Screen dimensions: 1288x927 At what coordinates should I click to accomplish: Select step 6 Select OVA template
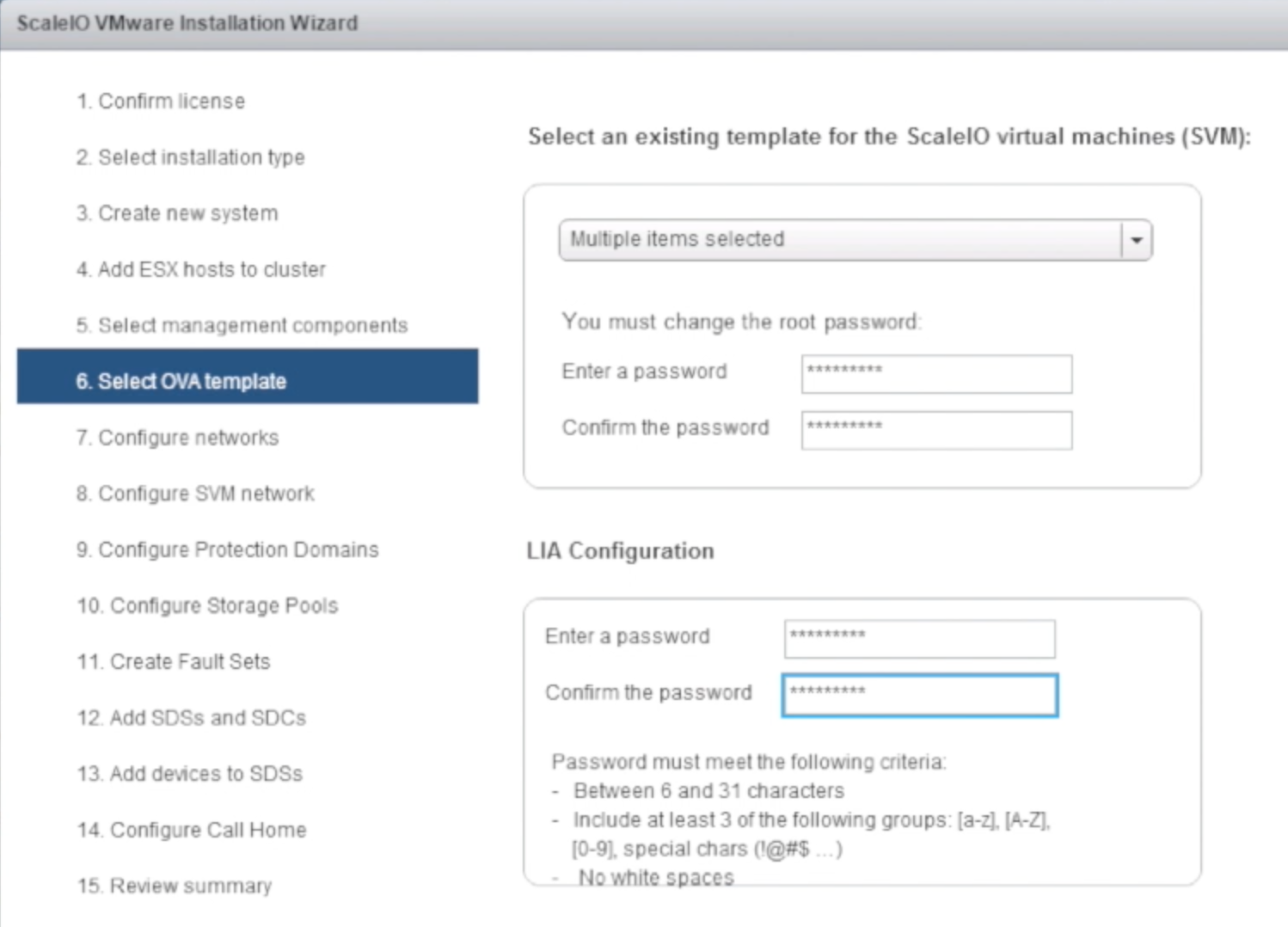pos(181,382)
